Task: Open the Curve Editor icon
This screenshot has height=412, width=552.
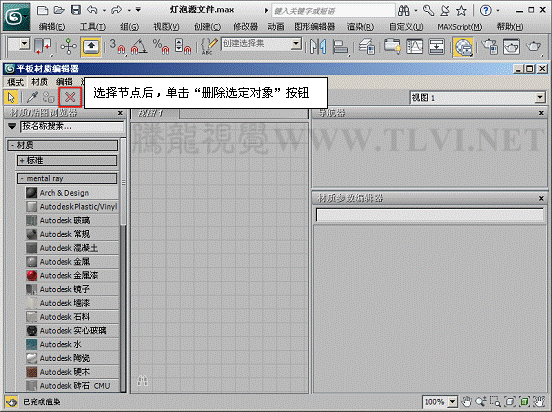Action: coord(414,46)
